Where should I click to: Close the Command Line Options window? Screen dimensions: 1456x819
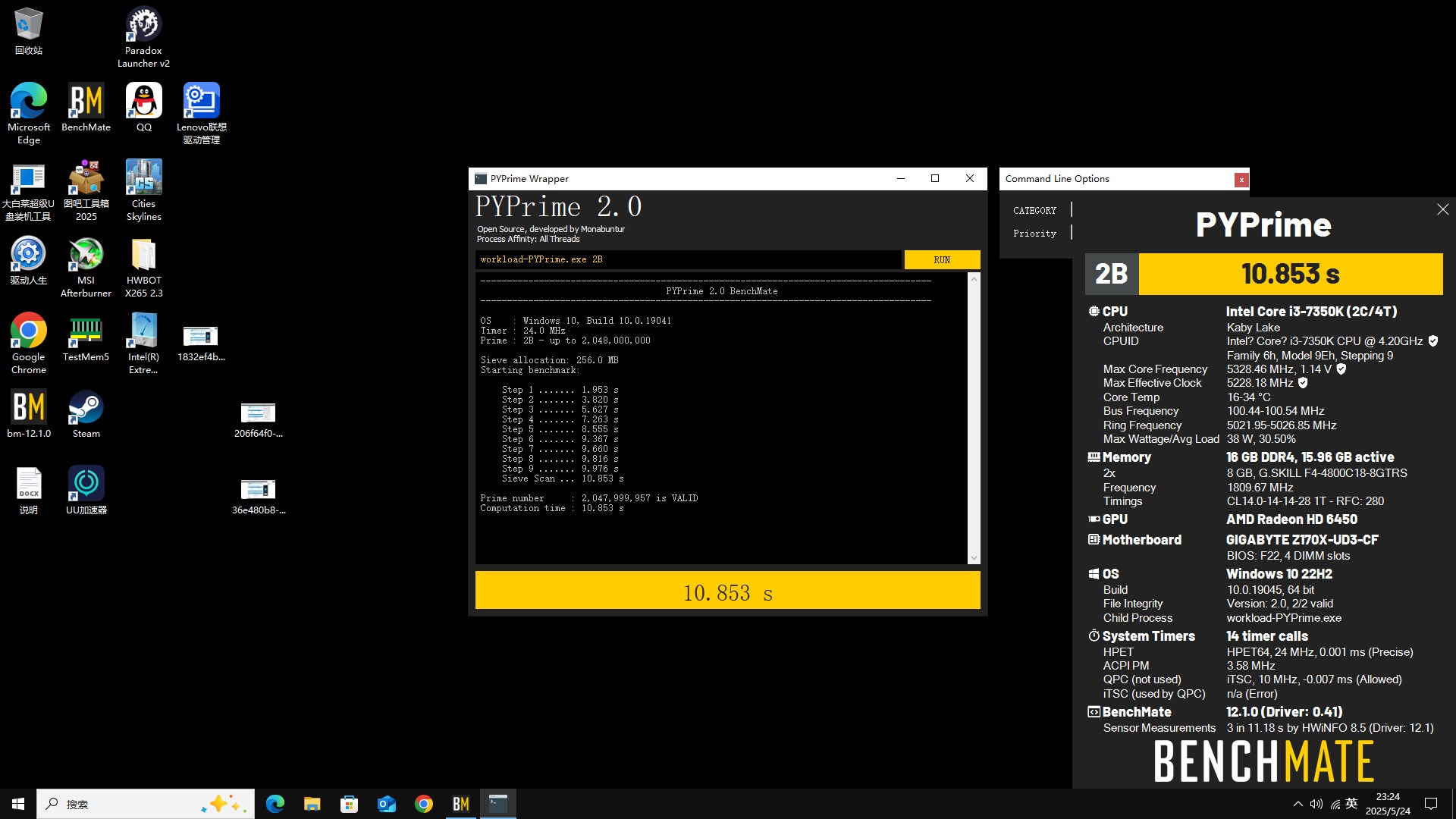(x=1241, y=180)
